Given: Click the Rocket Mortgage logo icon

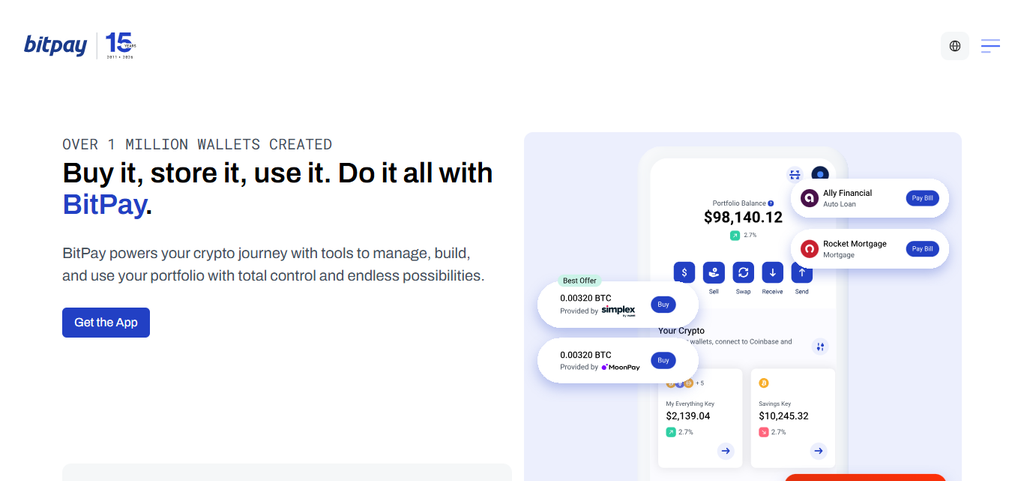Looking at the screenshot, I should click(810, 249).
